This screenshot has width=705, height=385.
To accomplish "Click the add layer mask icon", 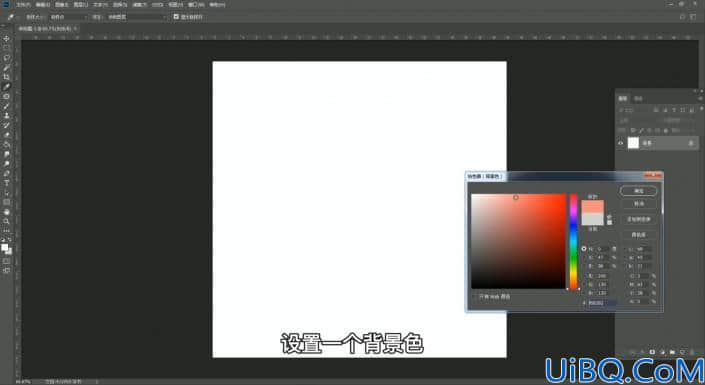I will tap(652, 352).
